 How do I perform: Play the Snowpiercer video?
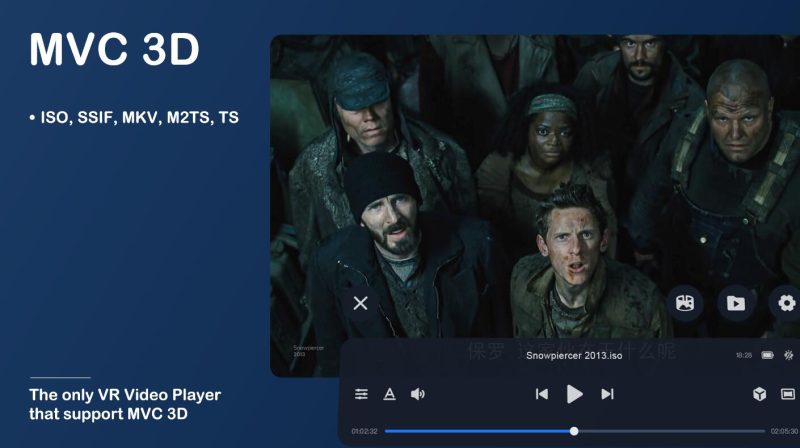[574, 394]
